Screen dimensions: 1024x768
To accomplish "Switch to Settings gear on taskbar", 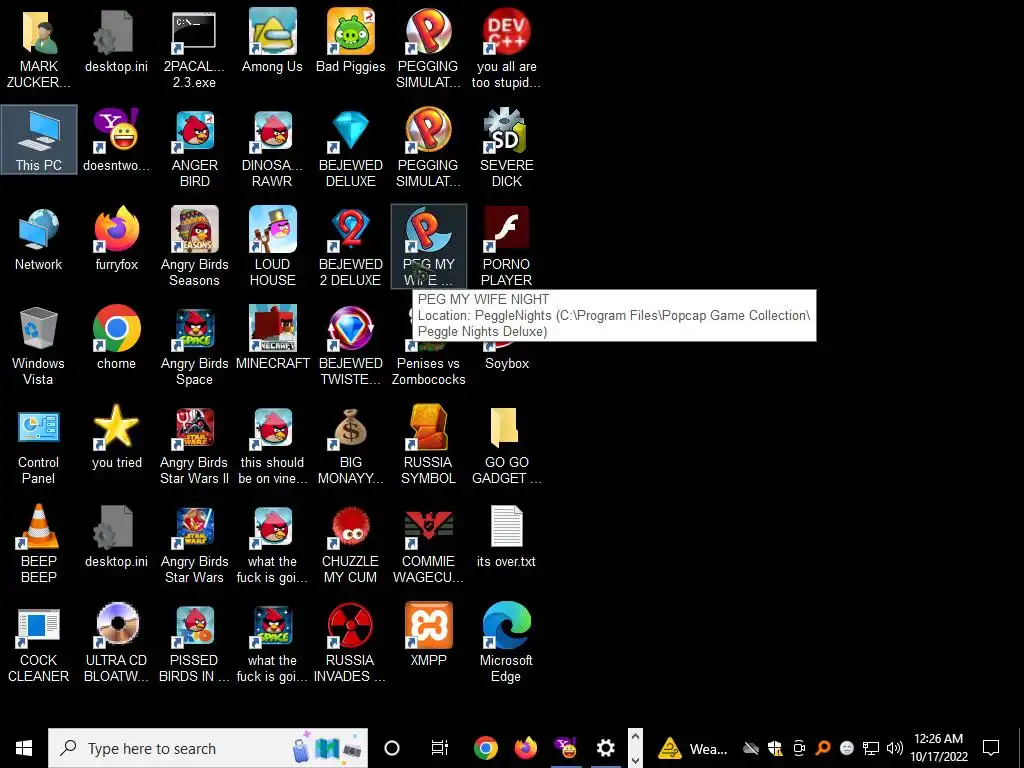I will [x=605, y=748].
